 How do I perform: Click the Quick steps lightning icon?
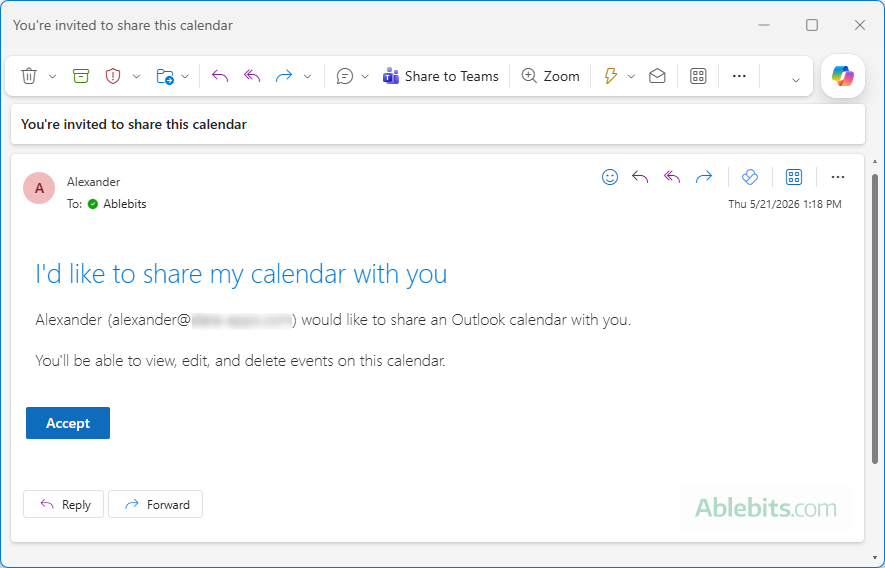click(x=611, y=76)
